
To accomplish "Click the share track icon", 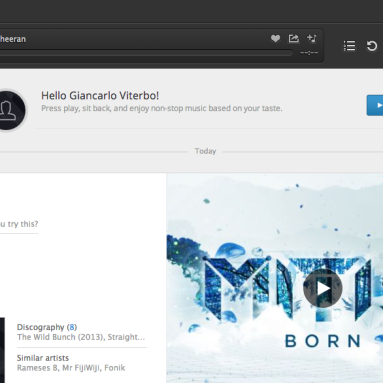I will [293, 39].
